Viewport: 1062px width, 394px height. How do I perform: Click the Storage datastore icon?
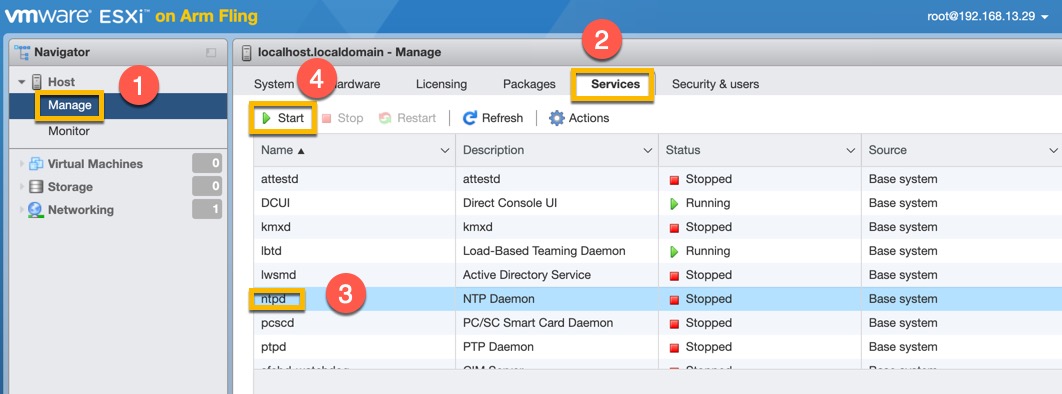(36, 187)
